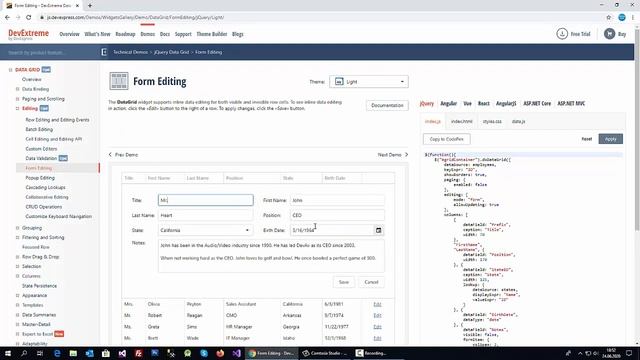Open the Docs nav item
Viewport: 640px width, 360px height.
[165, 34]
